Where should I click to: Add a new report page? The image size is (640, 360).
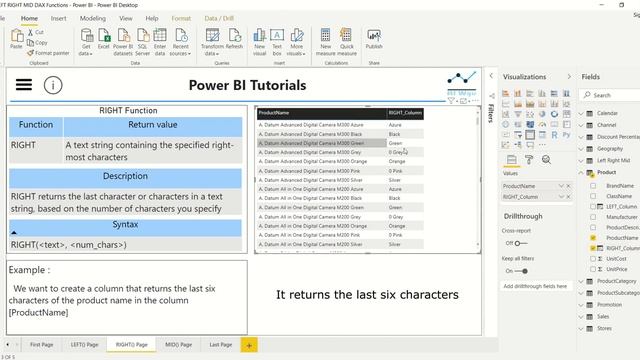tap(249, 345)
